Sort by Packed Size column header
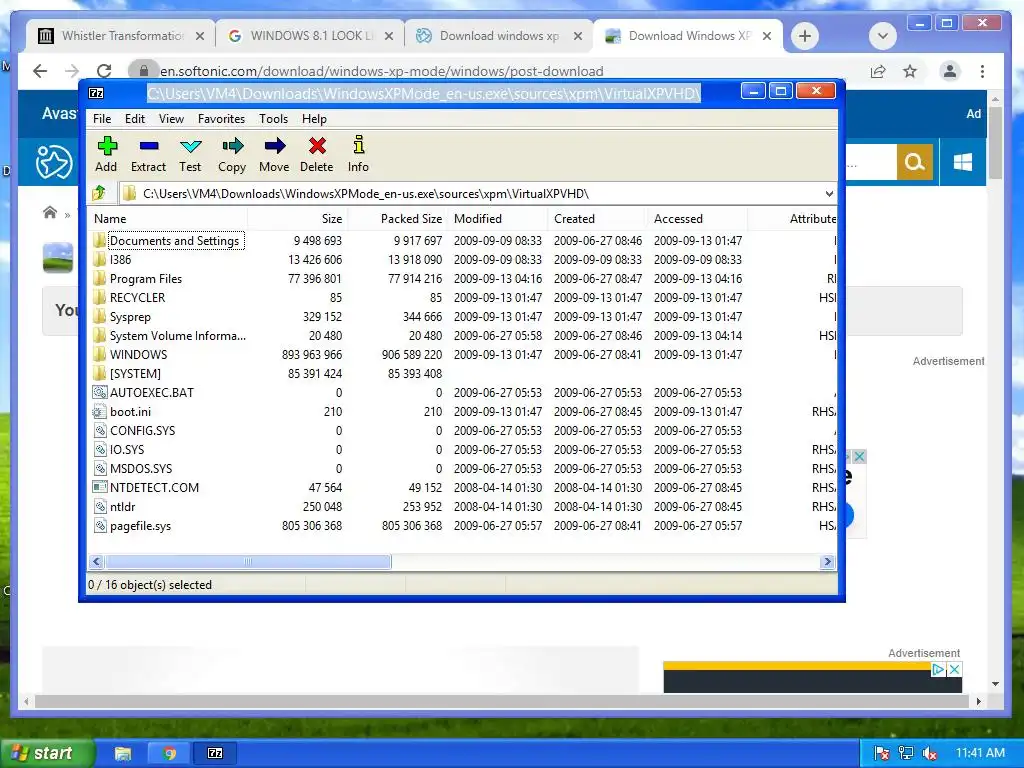Viewport: 1024px width, 768px height. (x=398, y=219)
